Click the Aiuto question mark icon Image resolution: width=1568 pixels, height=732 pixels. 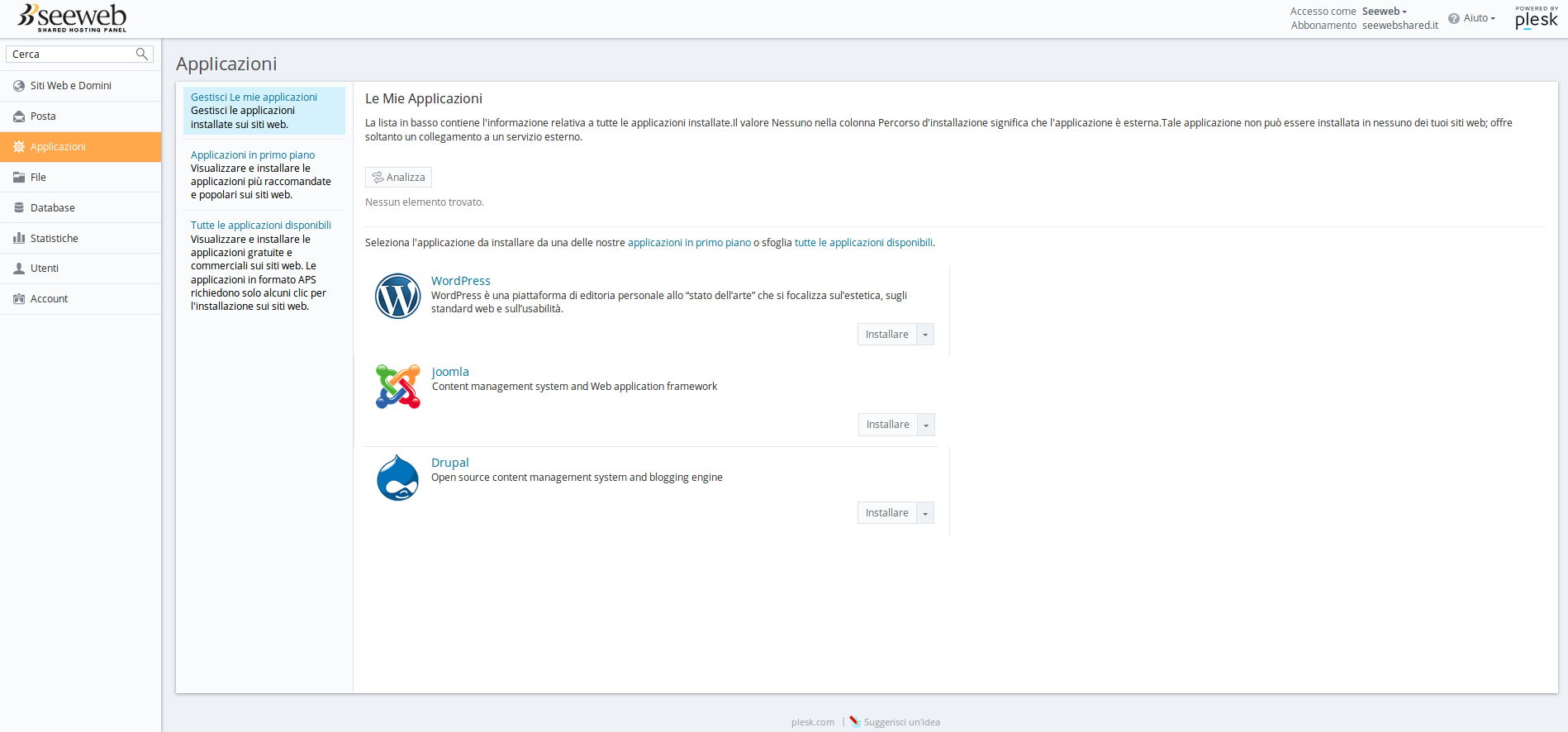[1454, 18]
